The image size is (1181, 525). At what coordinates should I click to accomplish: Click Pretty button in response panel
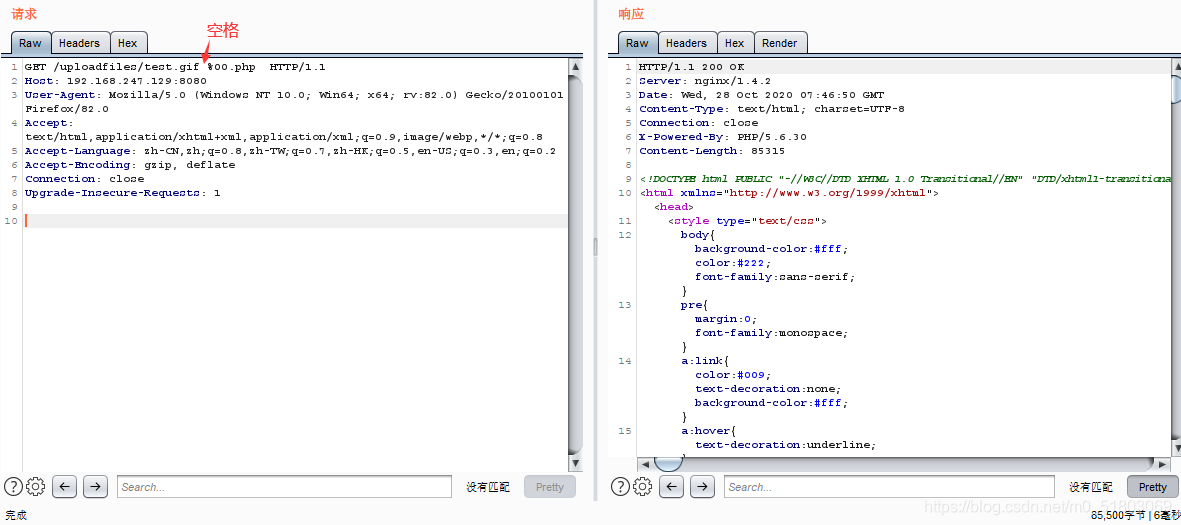(1152, 487)
